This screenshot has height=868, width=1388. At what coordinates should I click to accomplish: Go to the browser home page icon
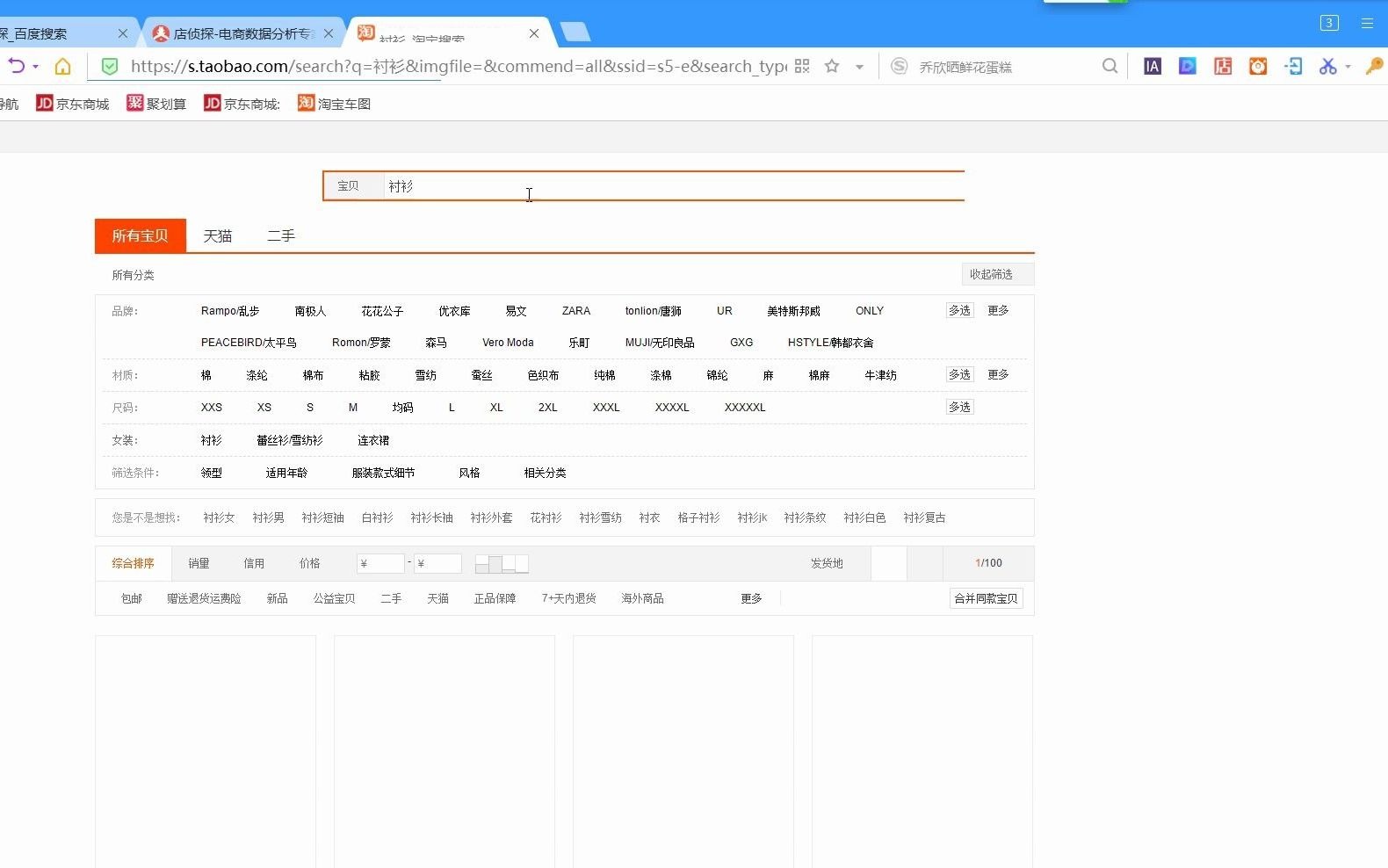[x=62, y=67]
